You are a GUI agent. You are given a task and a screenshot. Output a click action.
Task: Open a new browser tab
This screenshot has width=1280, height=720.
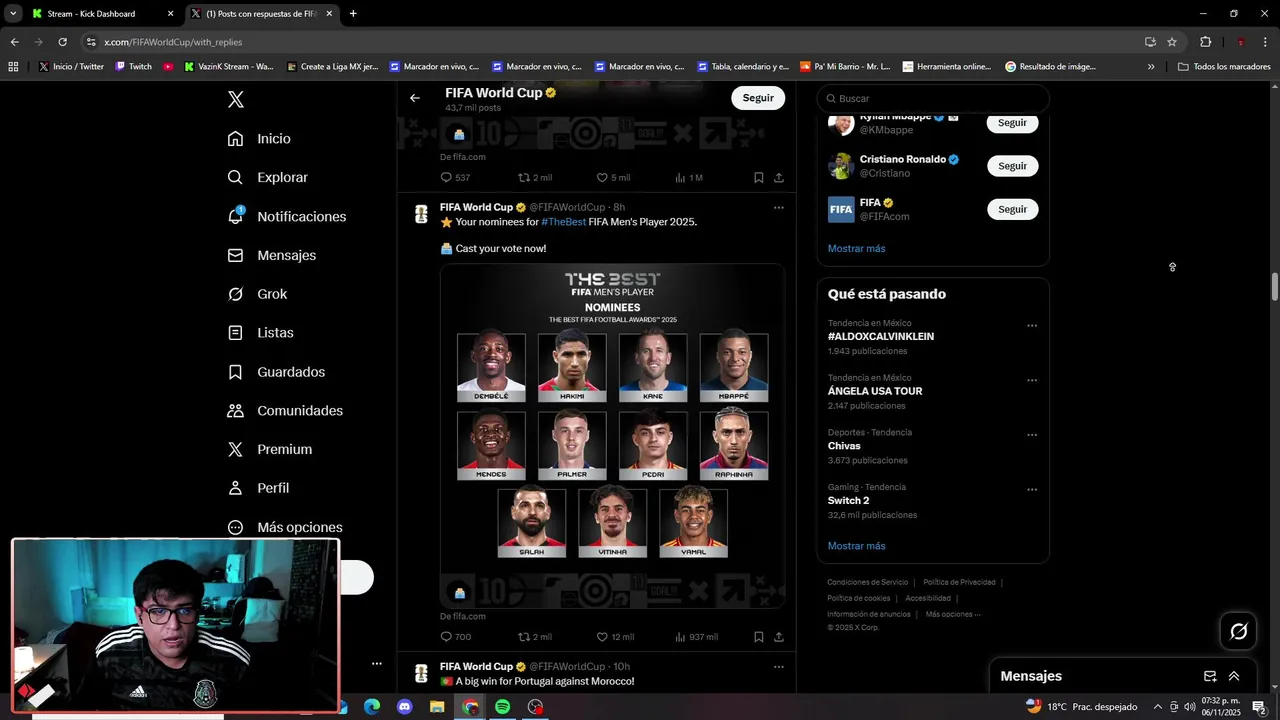tap(353, 14)
